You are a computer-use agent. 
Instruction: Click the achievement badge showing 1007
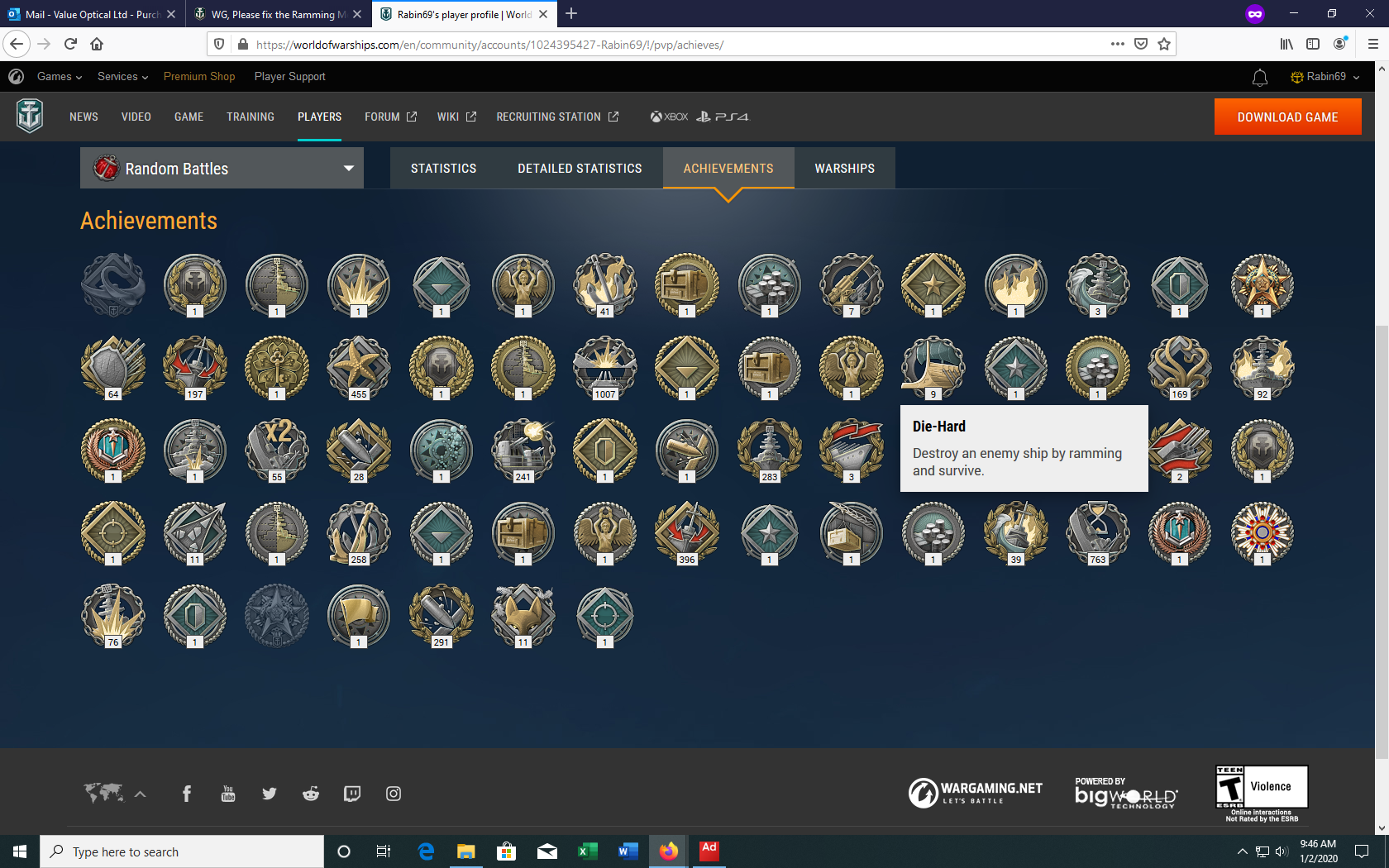coord(605,367)
